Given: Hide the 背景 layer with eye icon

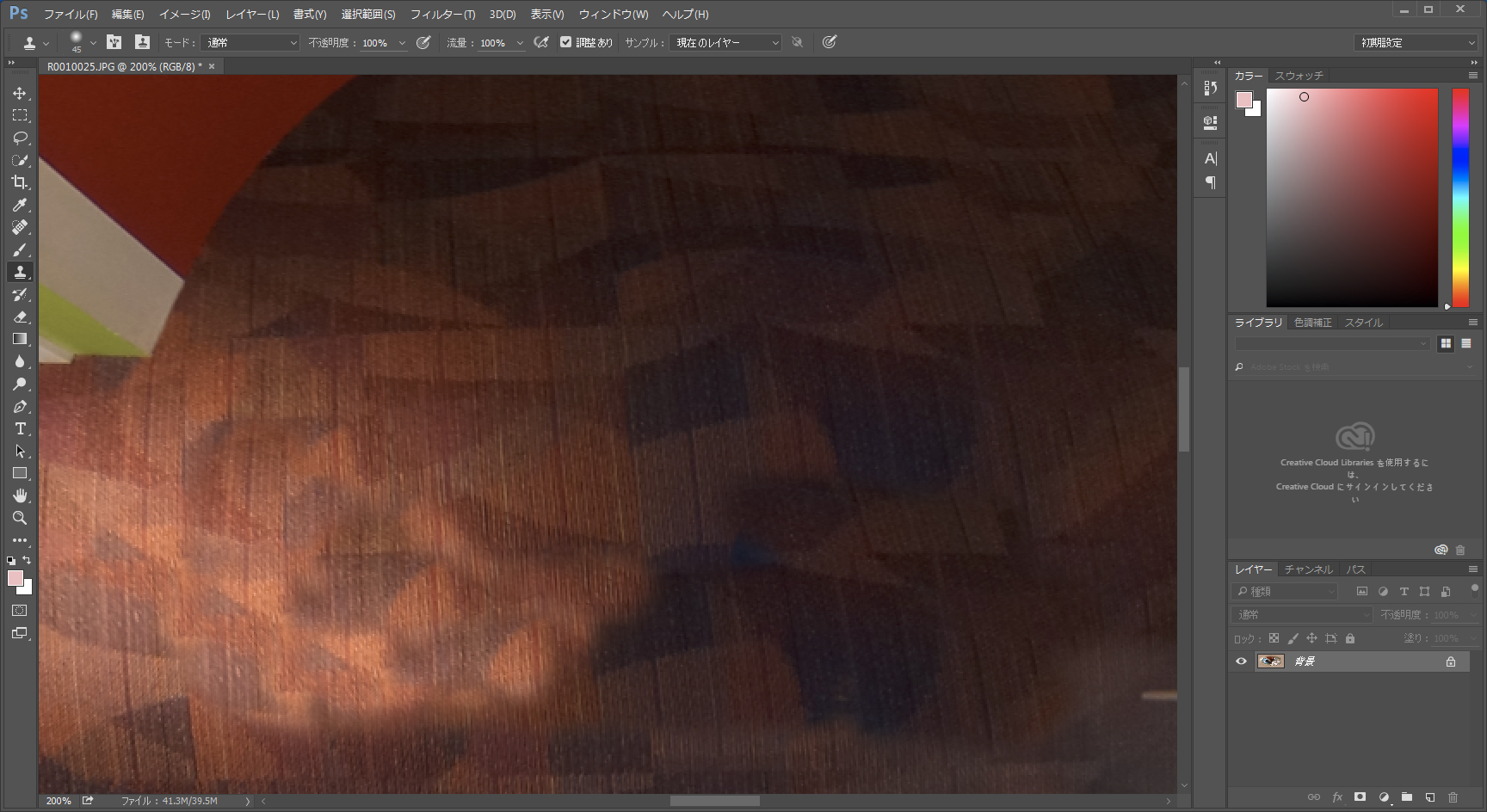Looking at the screenshot, I should tap(1241, 661).
